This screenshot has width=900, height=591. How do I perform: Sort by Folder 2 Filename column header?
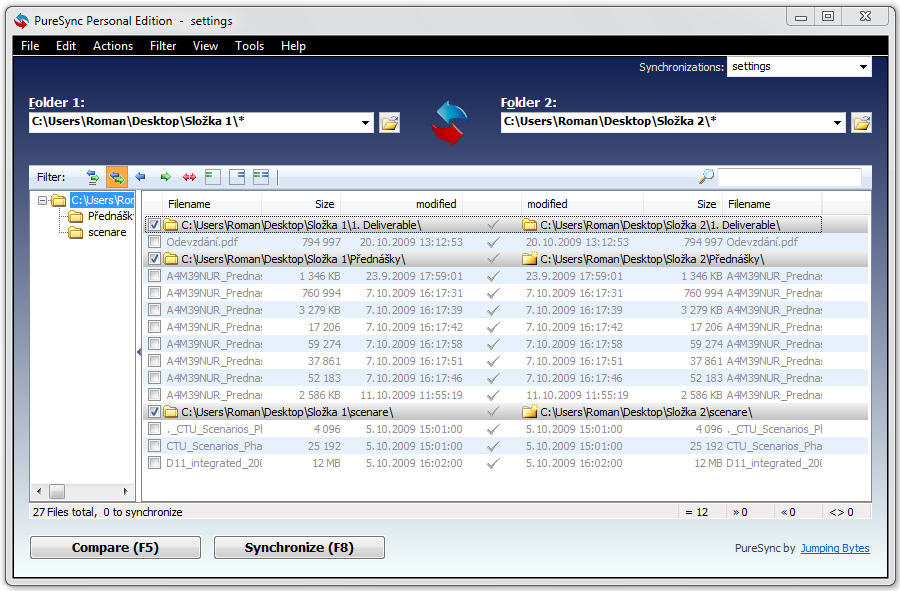tap(773, 204)
